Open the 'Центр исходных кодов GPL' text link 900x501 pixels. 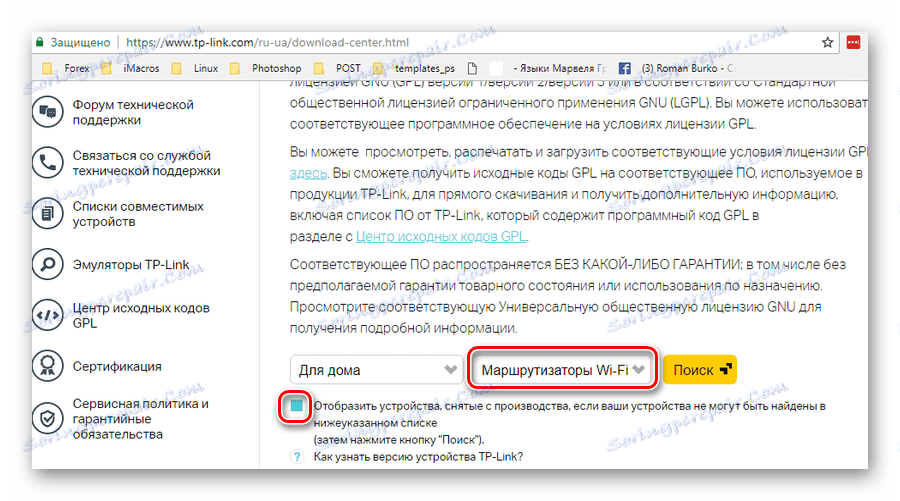click(x=441, y=236)
